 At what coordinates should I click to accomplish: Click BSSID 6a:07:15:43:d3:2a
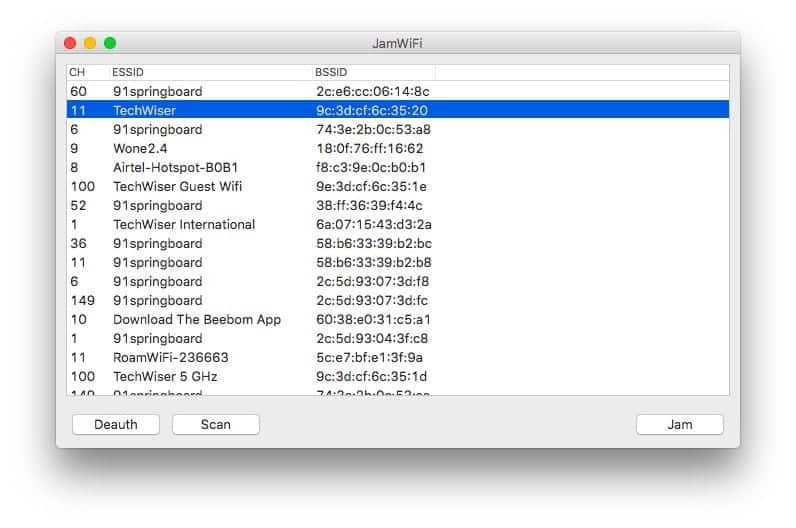click(374, 224)
